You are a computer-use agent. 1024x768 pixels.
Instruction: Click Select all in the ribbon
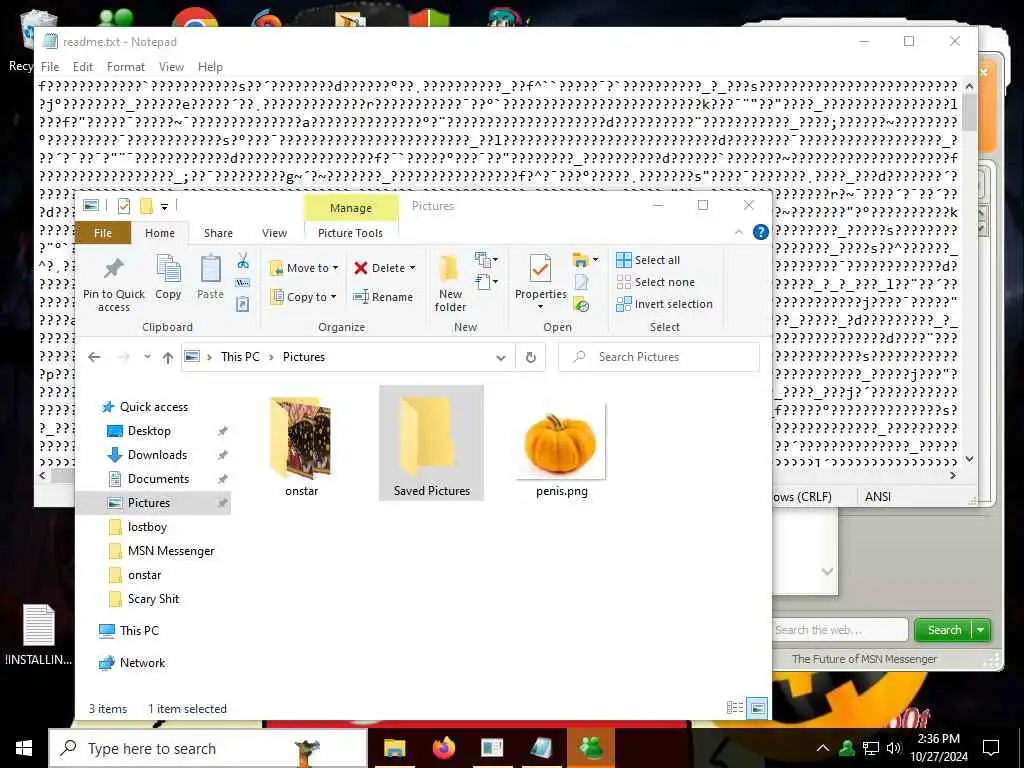pos(648,260)
